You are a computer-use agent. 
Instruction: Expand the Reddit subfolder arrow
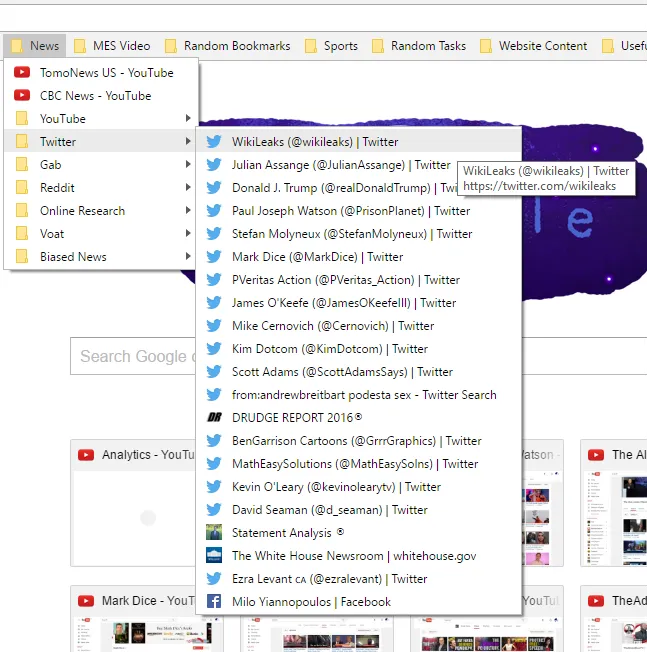coord(188,187)
